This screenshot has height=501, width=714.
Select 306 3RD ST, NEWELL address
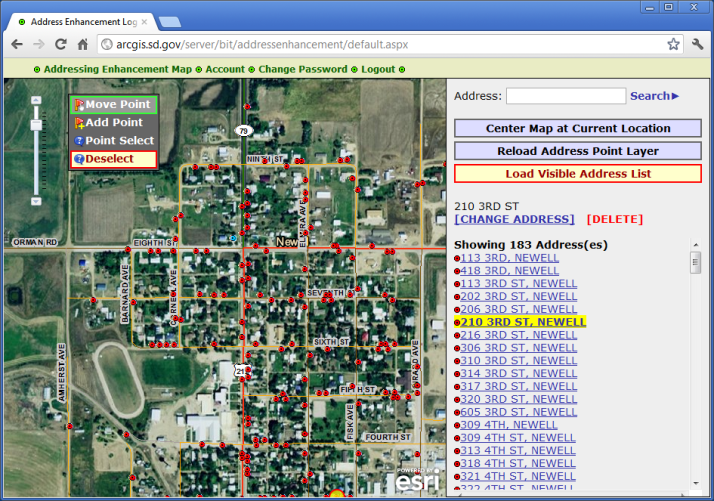coord(519,348)
